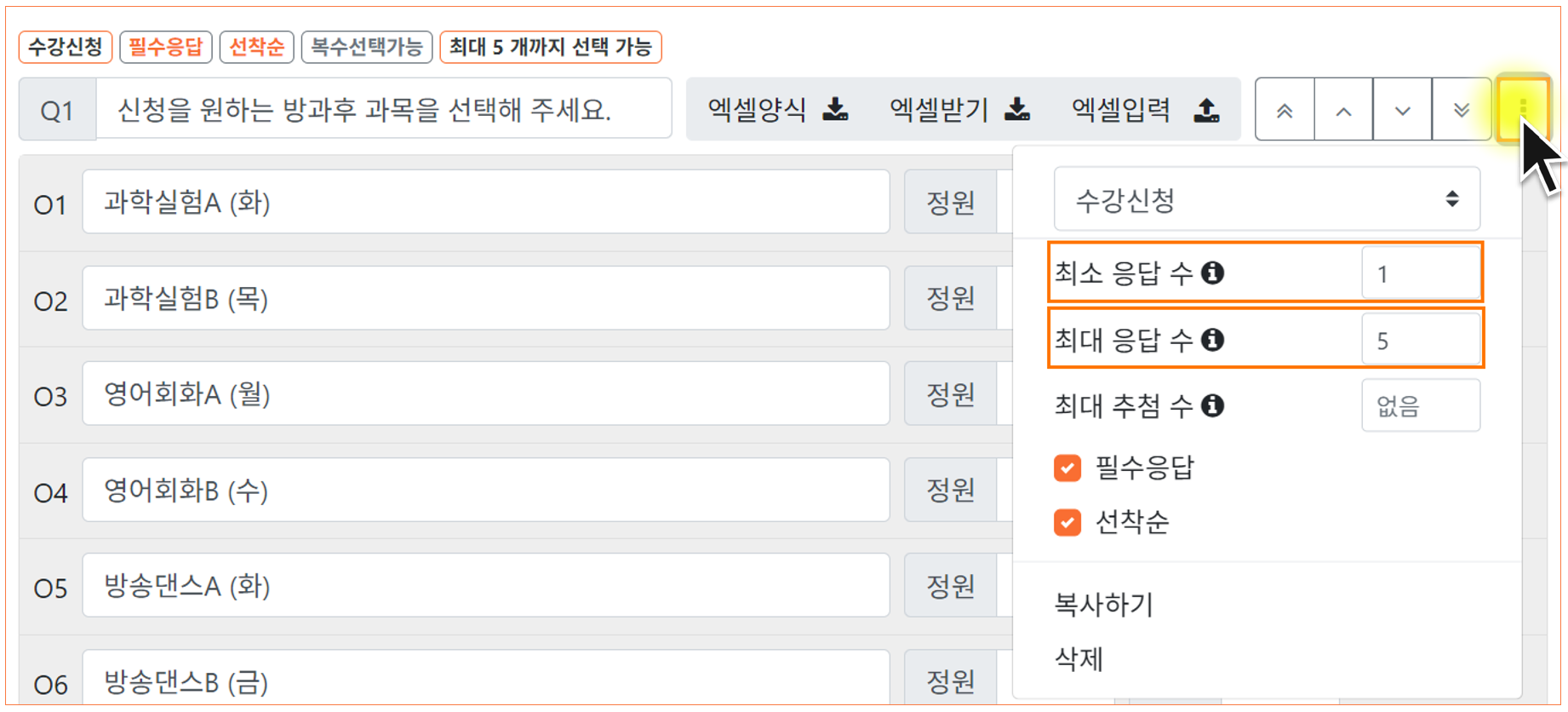Click the Q1 question text field
The image size is (1568, 712).
coord(383,109)
